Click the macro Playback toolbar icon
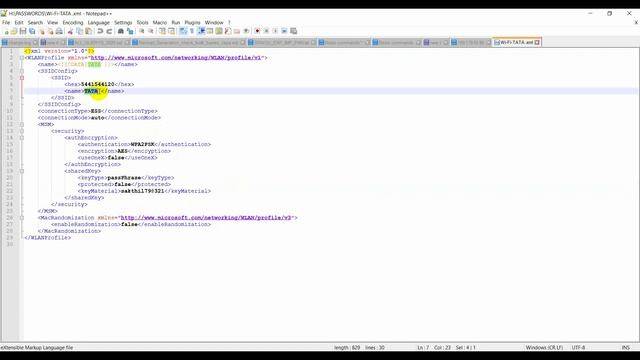The height and width of the screenshot is (360, 640). click(275, 31)
